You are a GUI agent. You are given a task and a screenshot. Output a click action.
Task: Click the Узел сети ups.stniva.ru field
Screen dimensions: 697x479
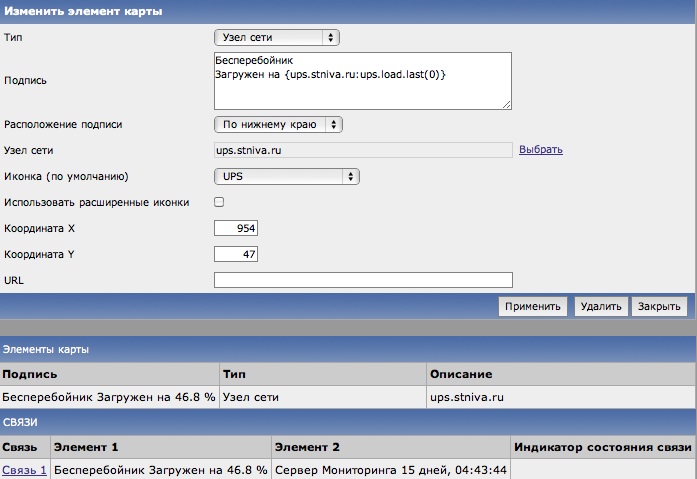pyautogui.click(x=362, y=150)
